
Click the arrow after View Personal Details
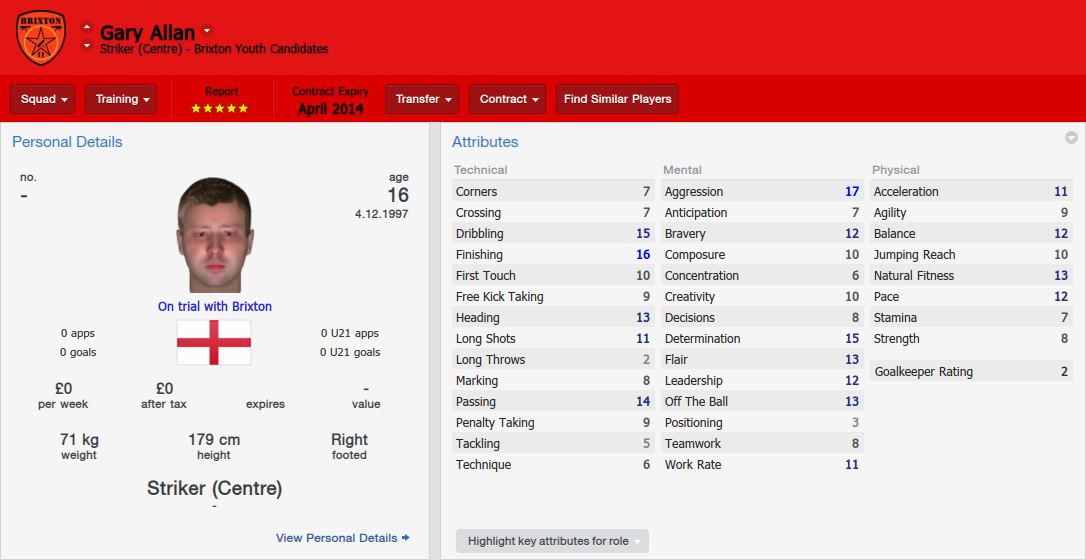click(x=406, y=538)
